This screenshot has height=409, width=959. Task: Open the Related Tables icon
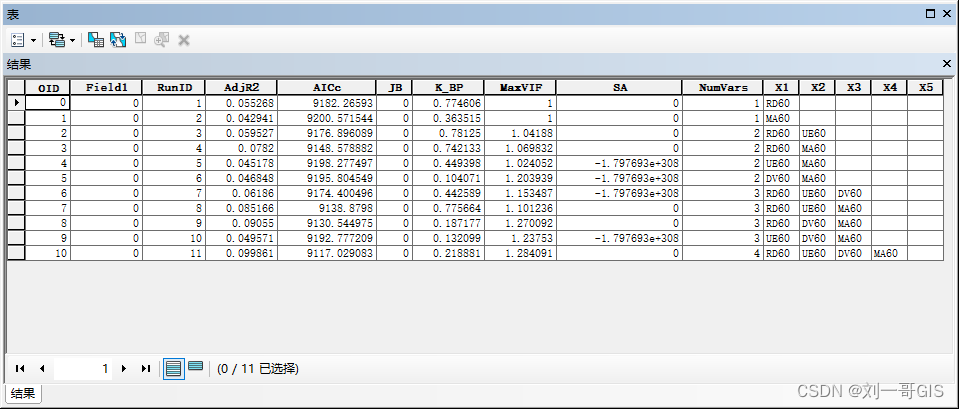tap(57, 40)
